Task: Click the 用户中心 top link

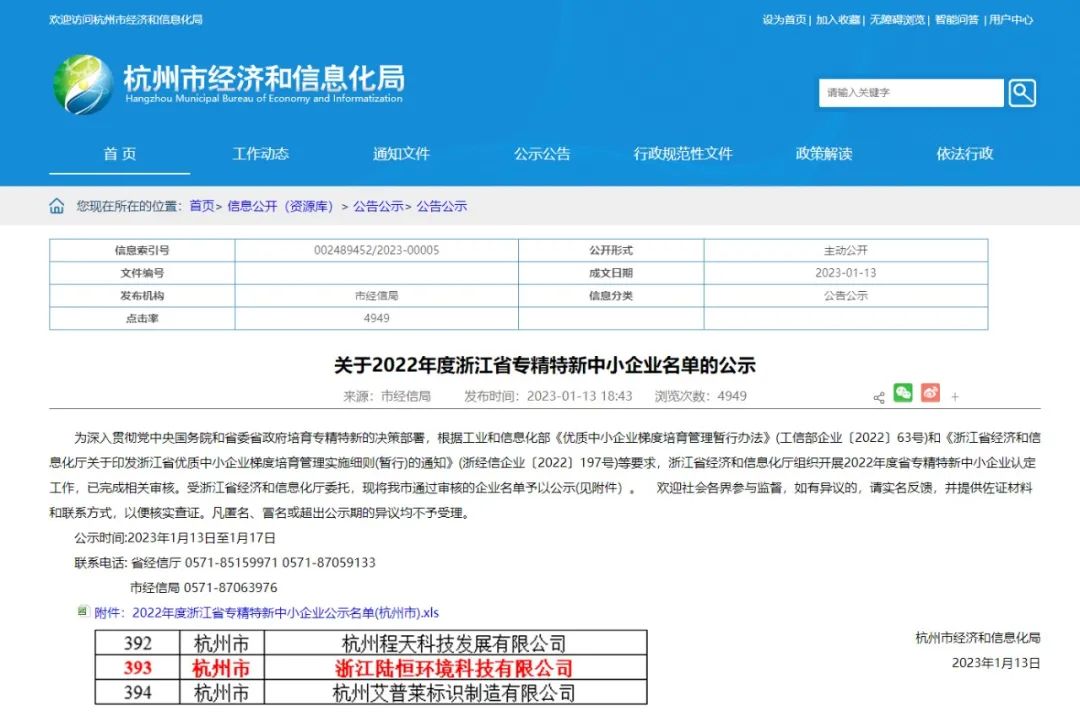Action: pos(1011,20)
